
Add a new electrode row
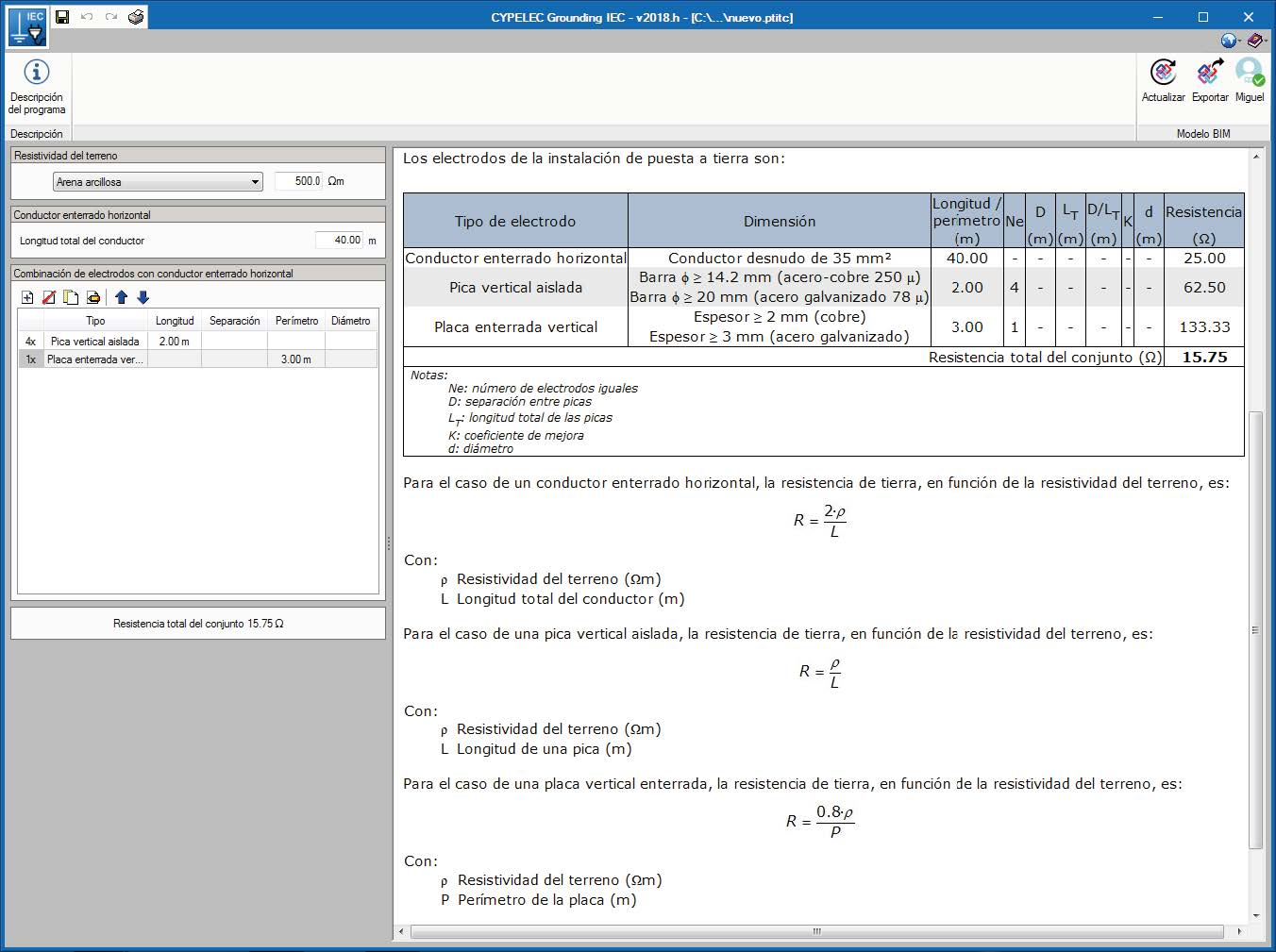point(27,297)
